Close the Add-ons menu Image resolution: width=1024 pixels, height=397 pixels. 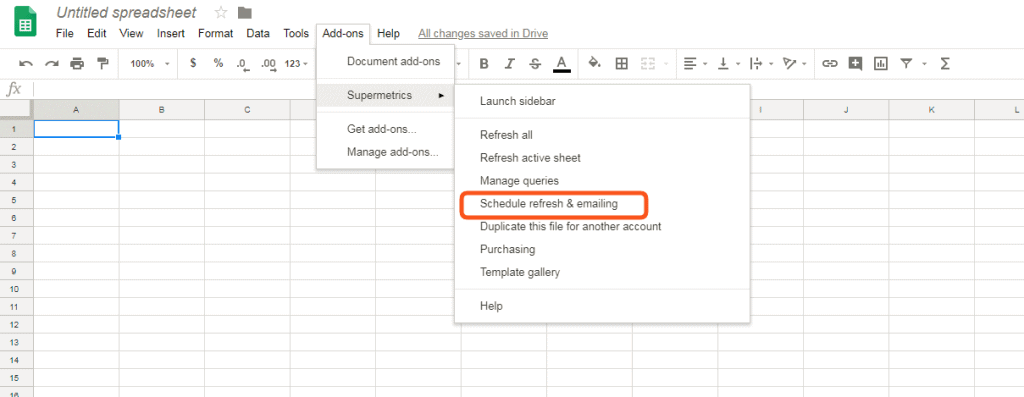[x=343, y=33]
